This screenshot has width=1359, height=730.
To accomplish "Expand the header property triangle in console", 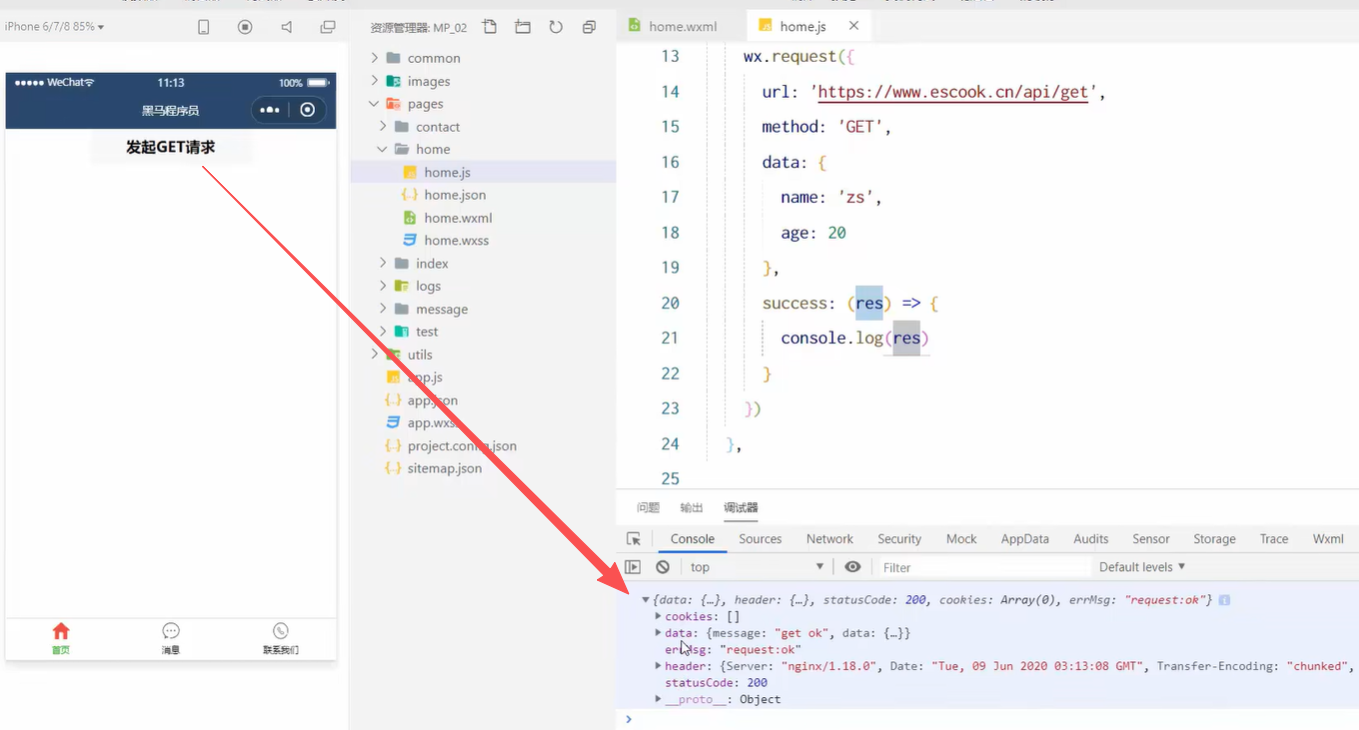I will 658,666.
